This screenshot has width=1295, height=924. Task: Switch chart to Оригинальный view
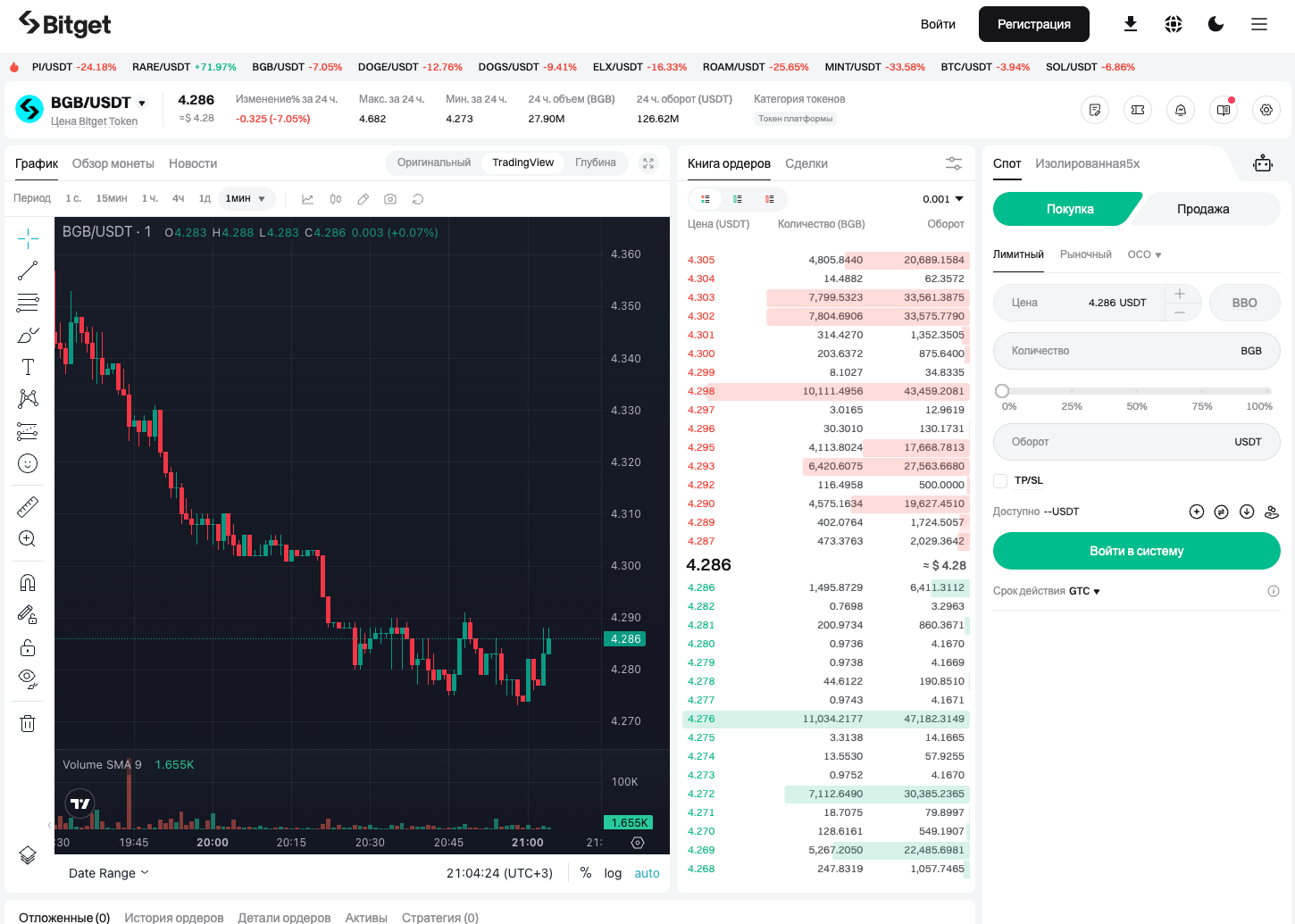click(434, 162)
